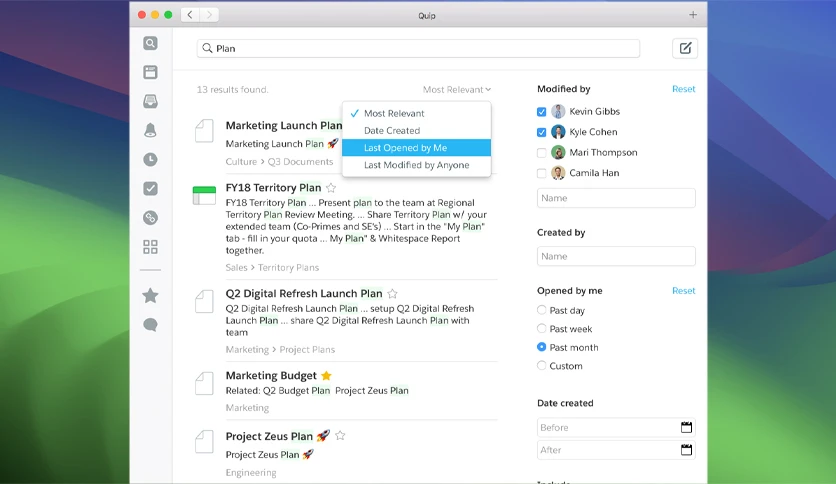
Task: Select Custom radio option
Action: [542, 366]
